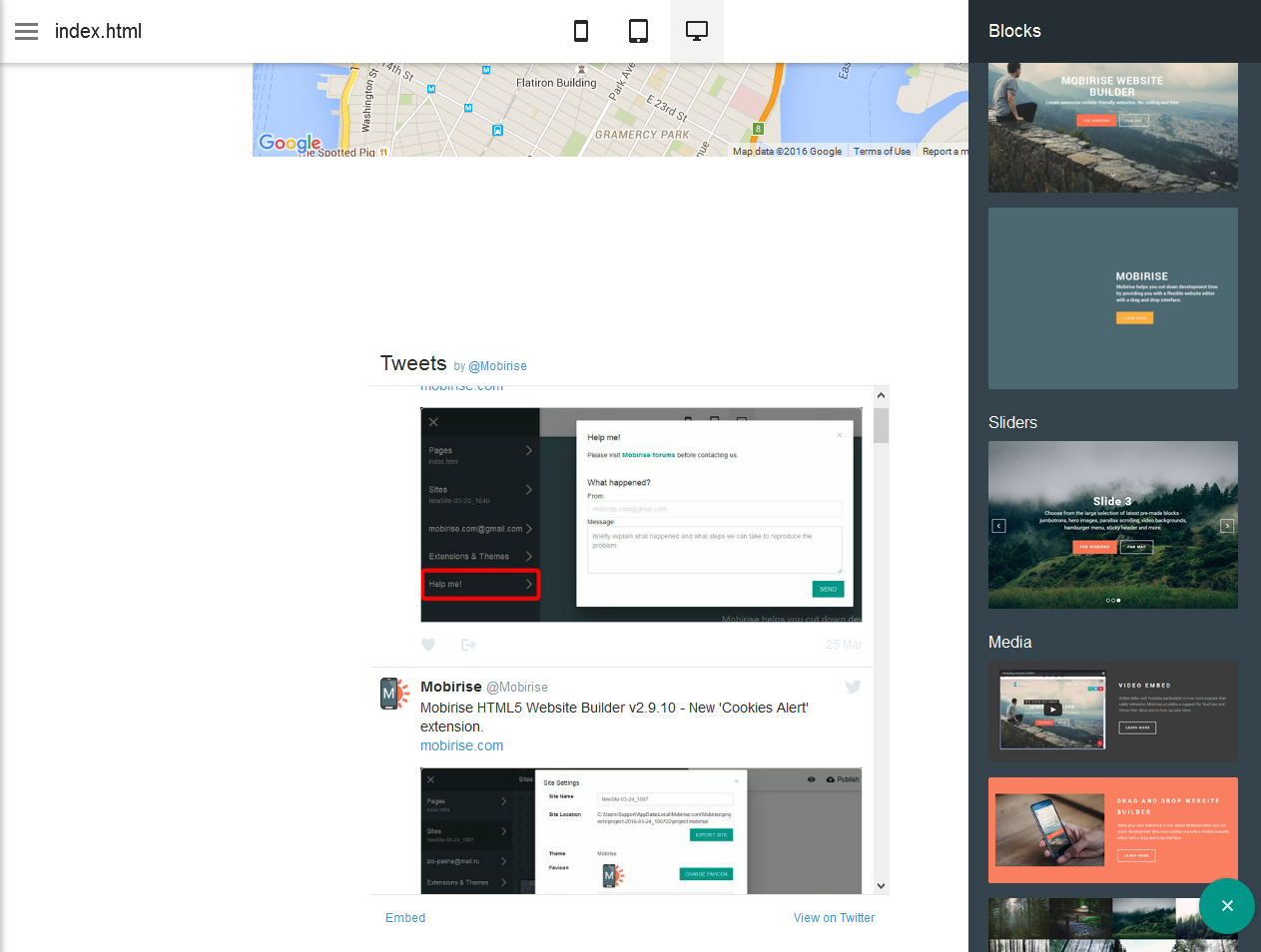Like the tweet with heart icon
The width and height of the screenshot is (1261, 952).
click(428, 645)
